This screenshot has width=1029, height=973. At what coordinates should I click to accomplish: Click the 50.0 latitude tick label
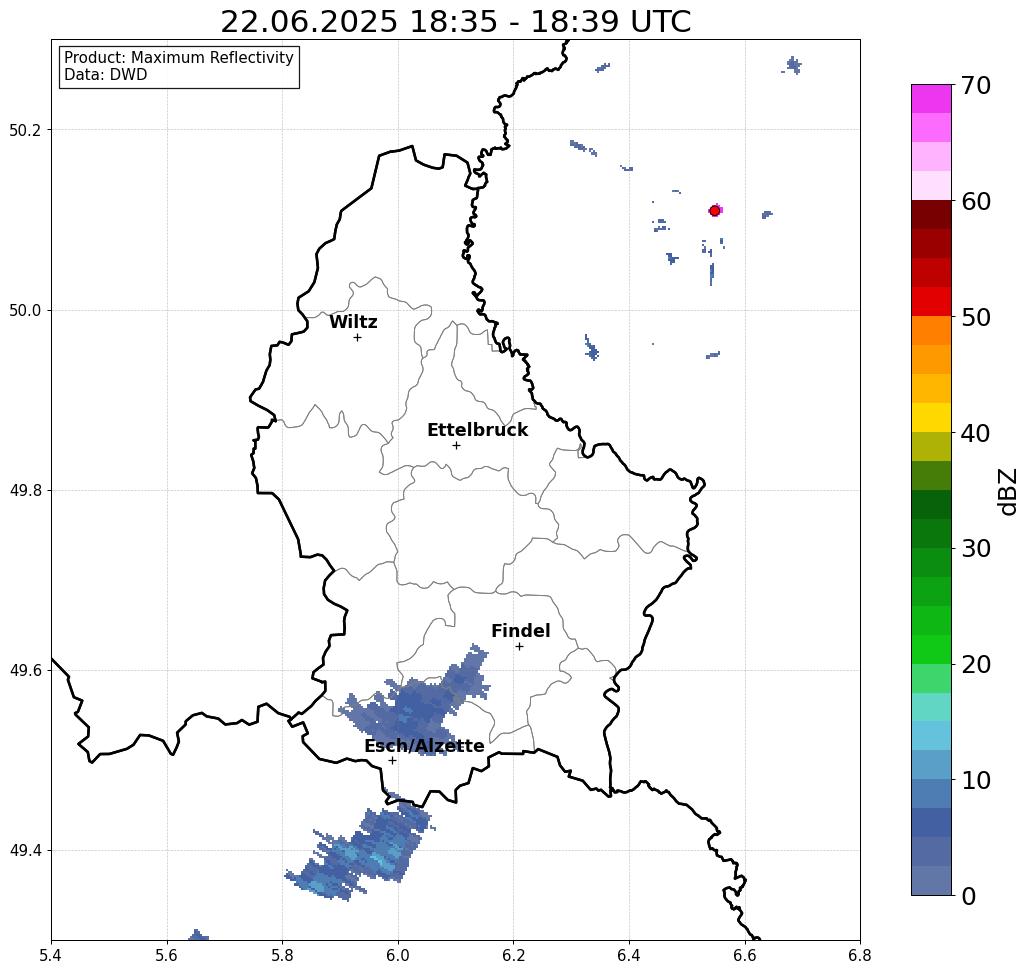[x=25, y=310]
